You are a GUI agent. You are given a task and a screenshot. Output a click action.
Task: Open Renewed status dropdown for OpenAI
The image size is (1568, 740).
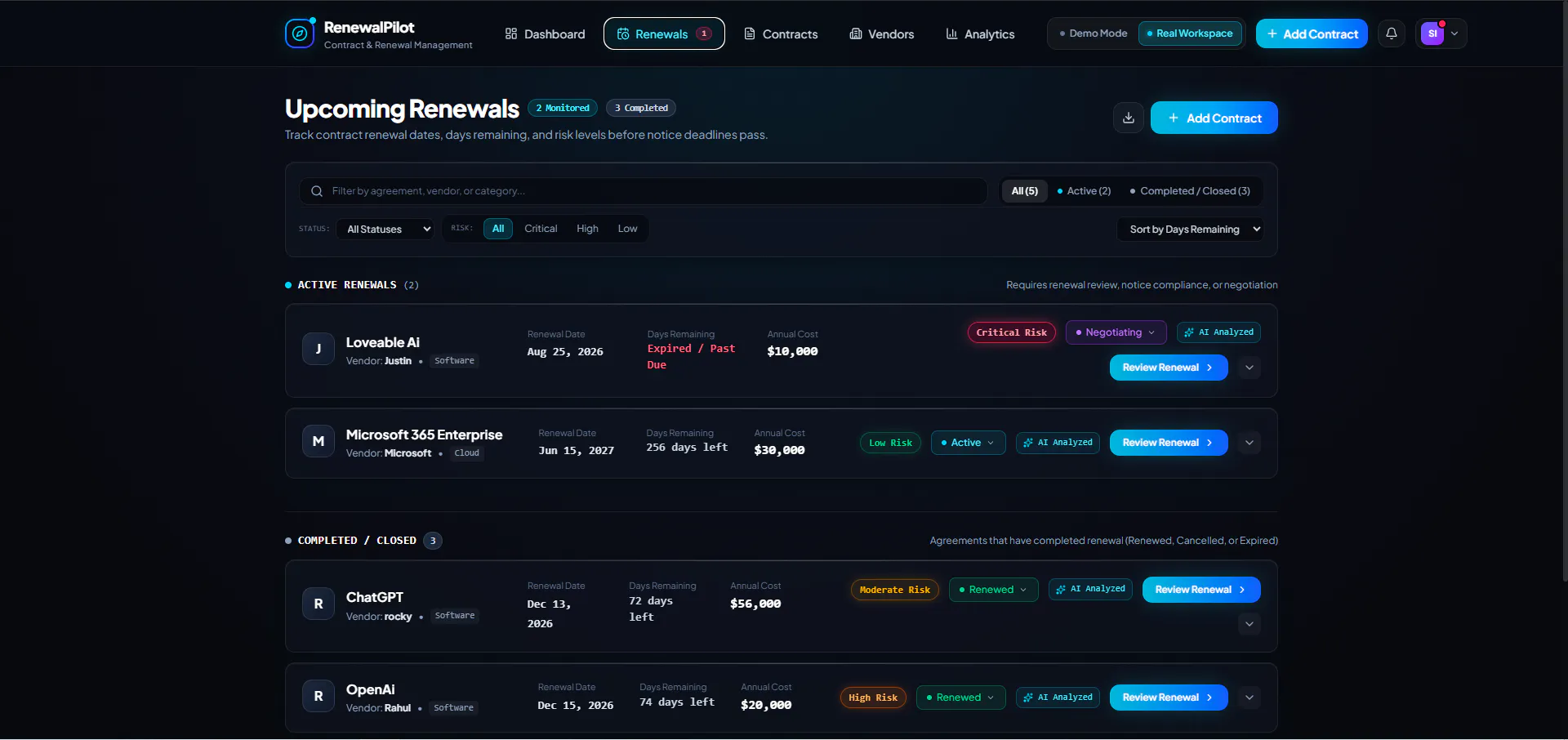(960, 698)
